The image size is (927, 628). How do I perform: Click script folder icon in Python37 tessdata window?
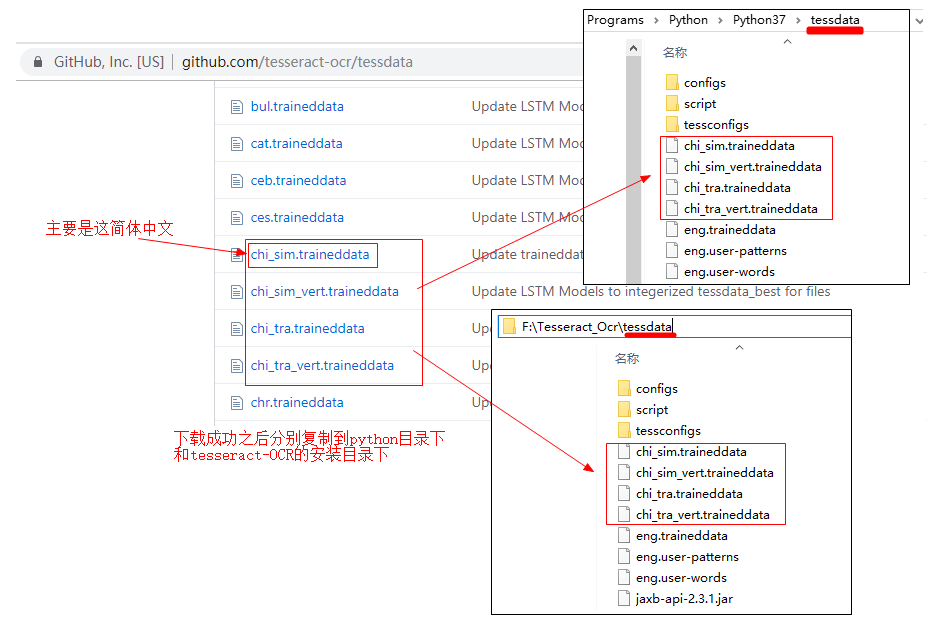(x=672, y=103)
